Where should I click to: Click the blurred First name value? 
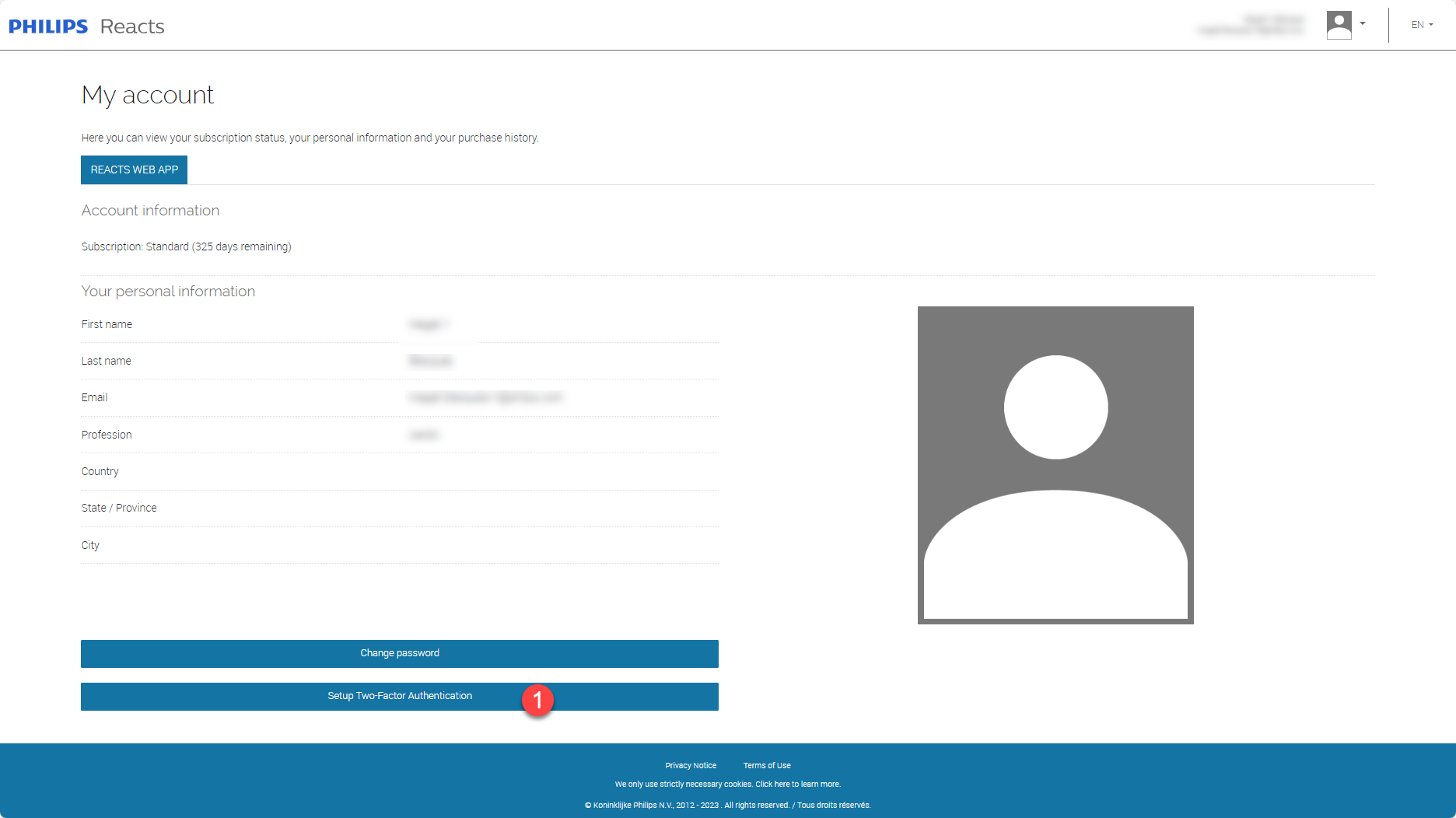[429, 324]
